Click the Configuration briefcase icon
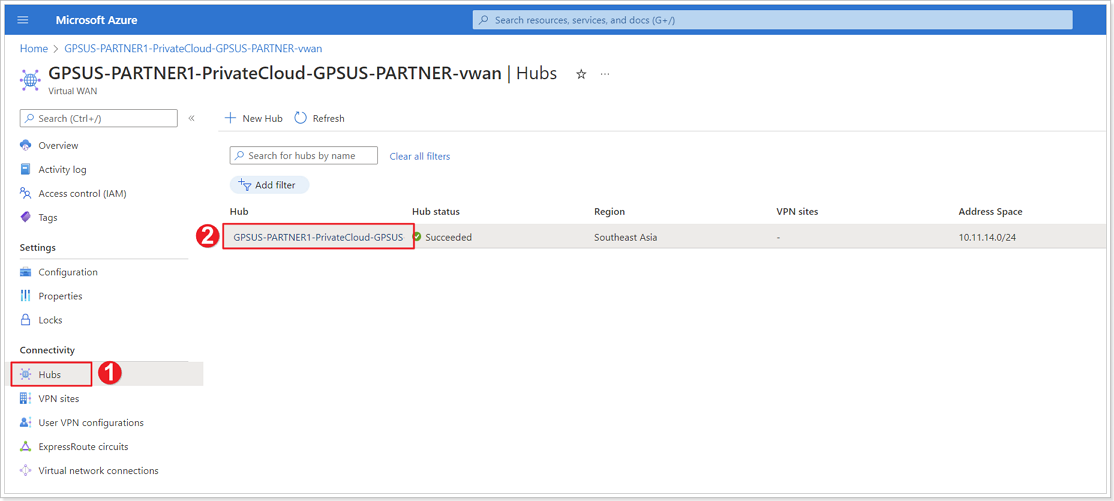The image size is (1114, 501). [x=26, y=272]
